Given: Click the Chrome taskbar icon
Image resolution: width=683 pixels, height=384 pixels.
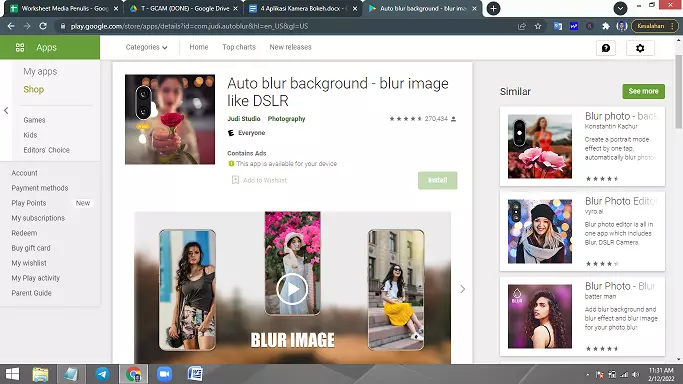Looking at the screenshot, I should (x=134, y=374).
